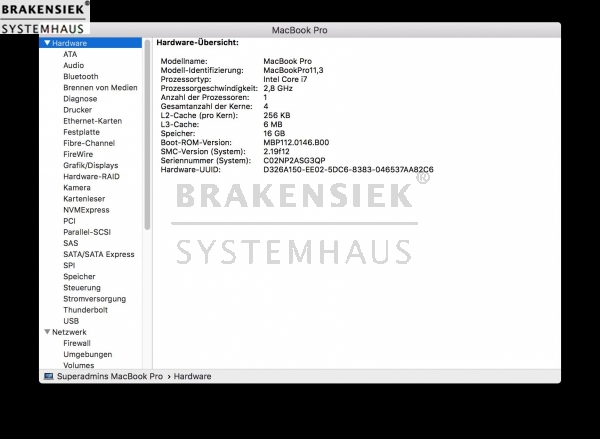
Task: Click the Hardware-Übersicht heading
Action: (197, 42)
